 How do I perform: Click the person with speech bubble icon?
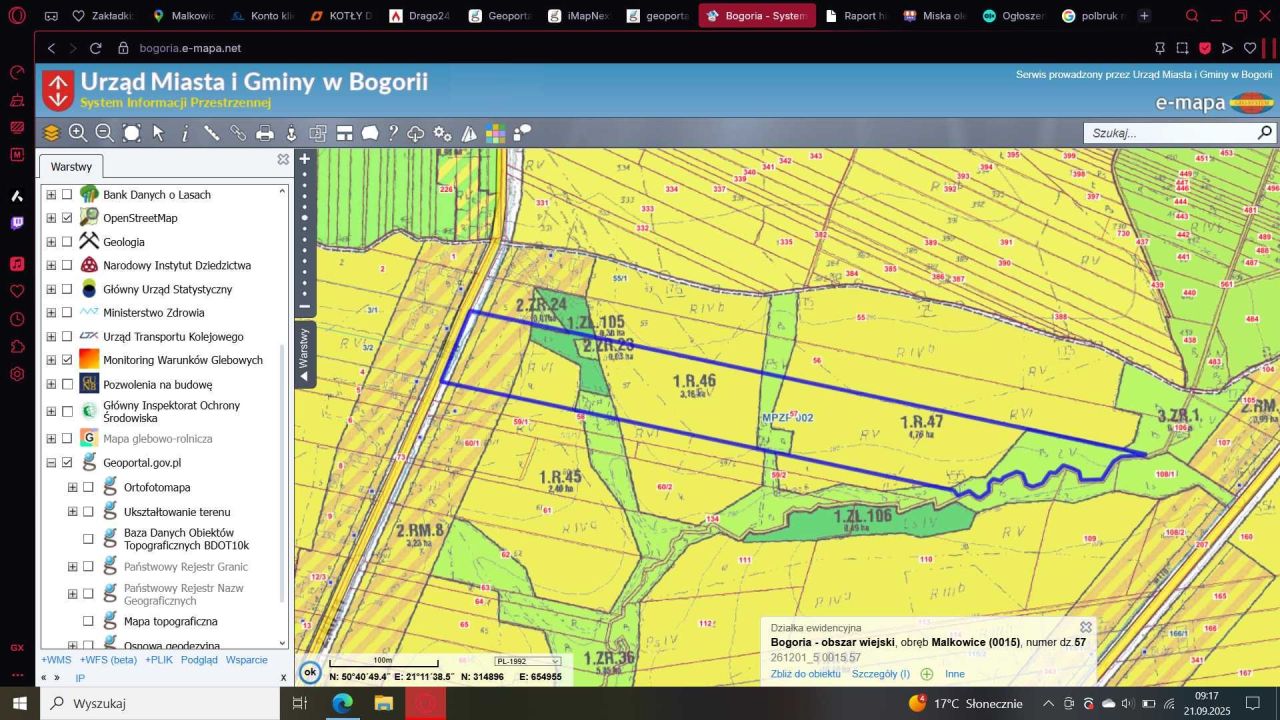[521, 133]
